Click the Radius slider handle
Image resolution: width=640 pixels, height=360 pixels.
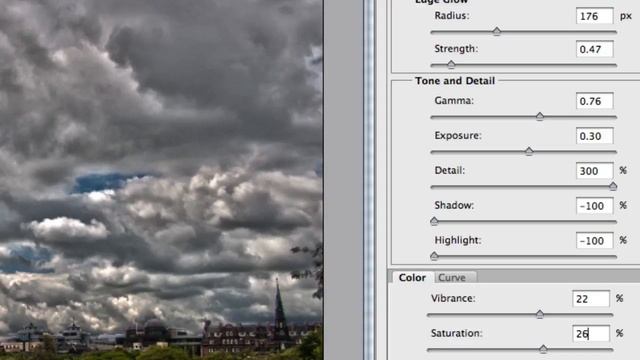[496, 31]
